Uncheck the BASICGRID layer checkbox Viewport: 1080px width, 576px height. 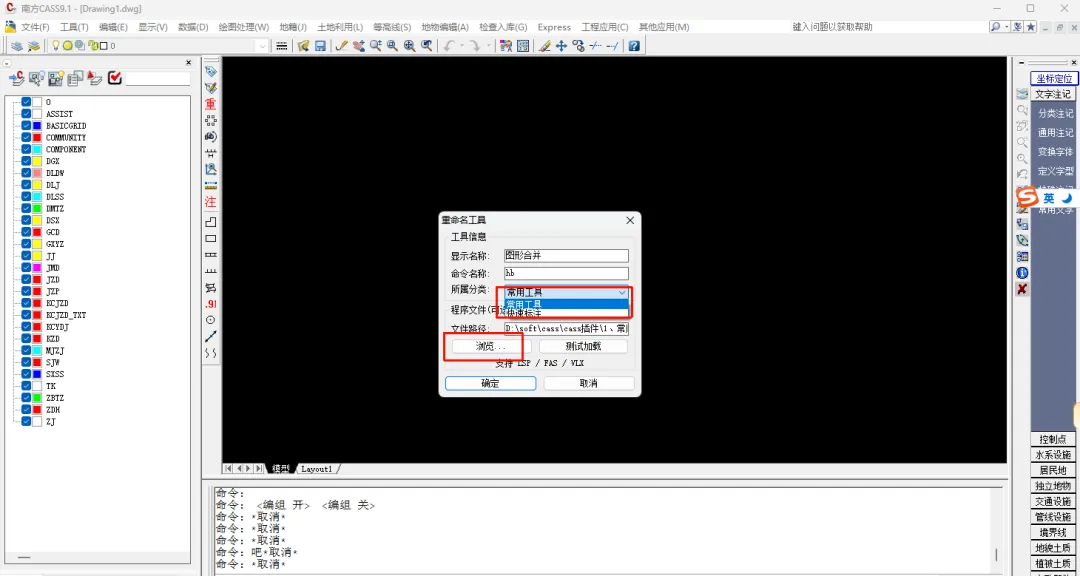point(26,126)
